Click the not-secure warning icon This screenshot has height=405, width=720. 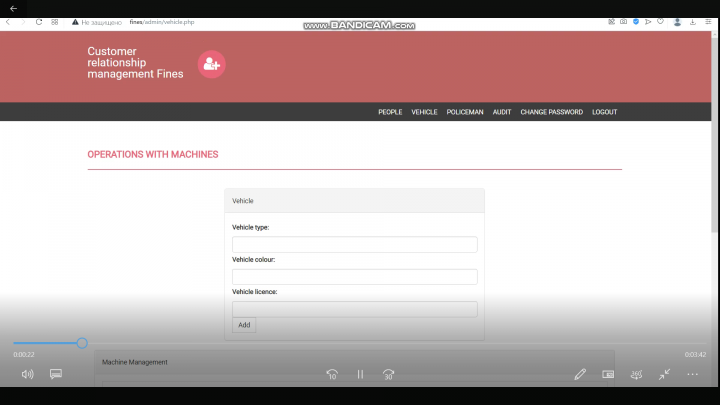click(x=75, y=22)
